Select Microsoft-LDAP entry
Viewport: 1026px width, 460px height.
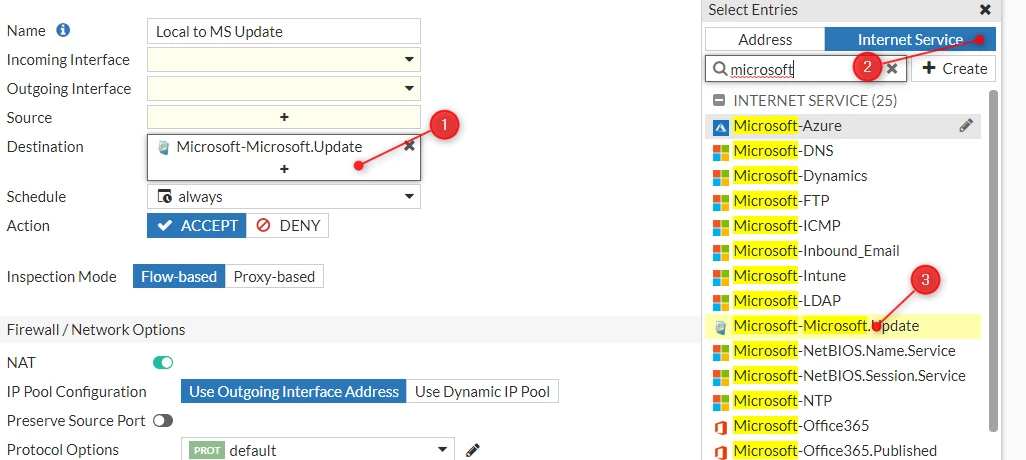coord(843,301)
